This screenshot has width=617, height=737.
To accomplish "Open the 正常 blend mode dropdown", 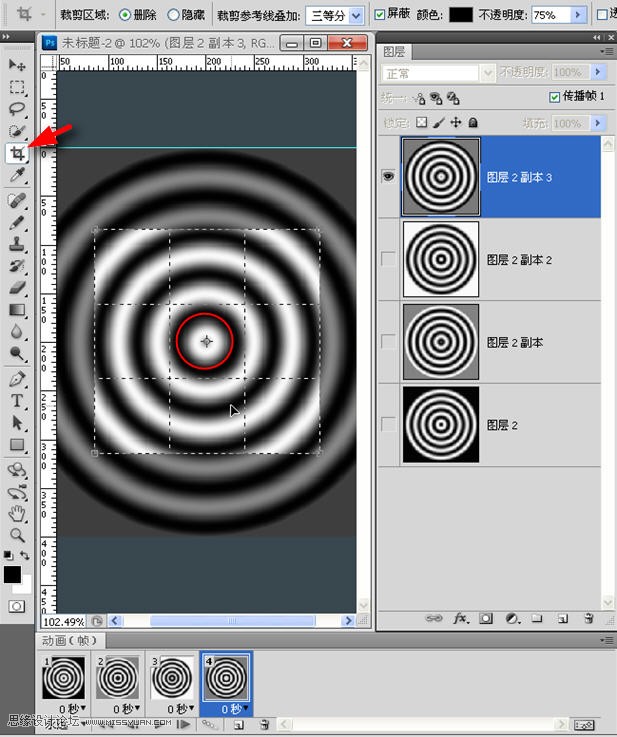I will tap(488, 73).
